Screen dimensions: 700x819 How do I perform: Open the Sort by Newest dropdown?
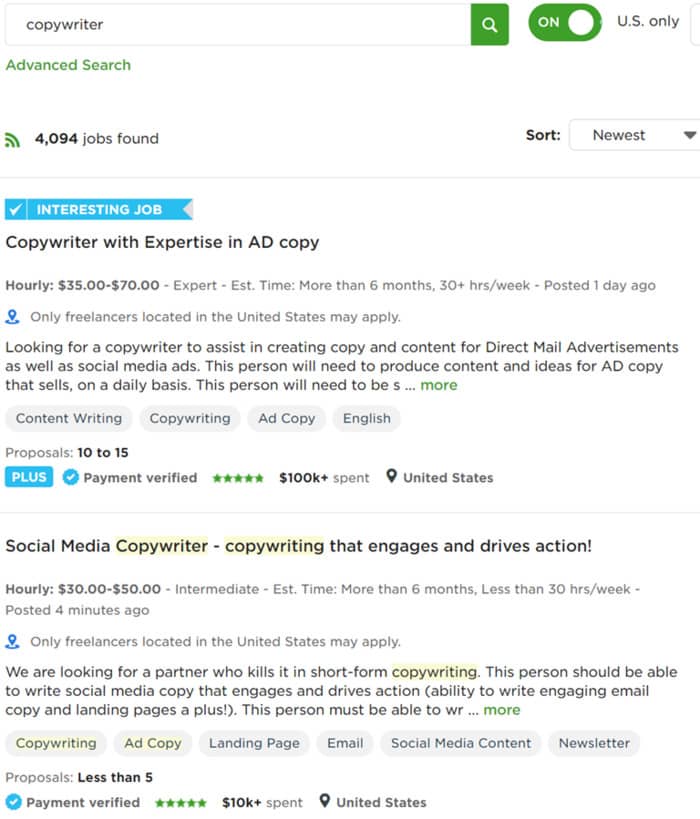click(632, 134)
